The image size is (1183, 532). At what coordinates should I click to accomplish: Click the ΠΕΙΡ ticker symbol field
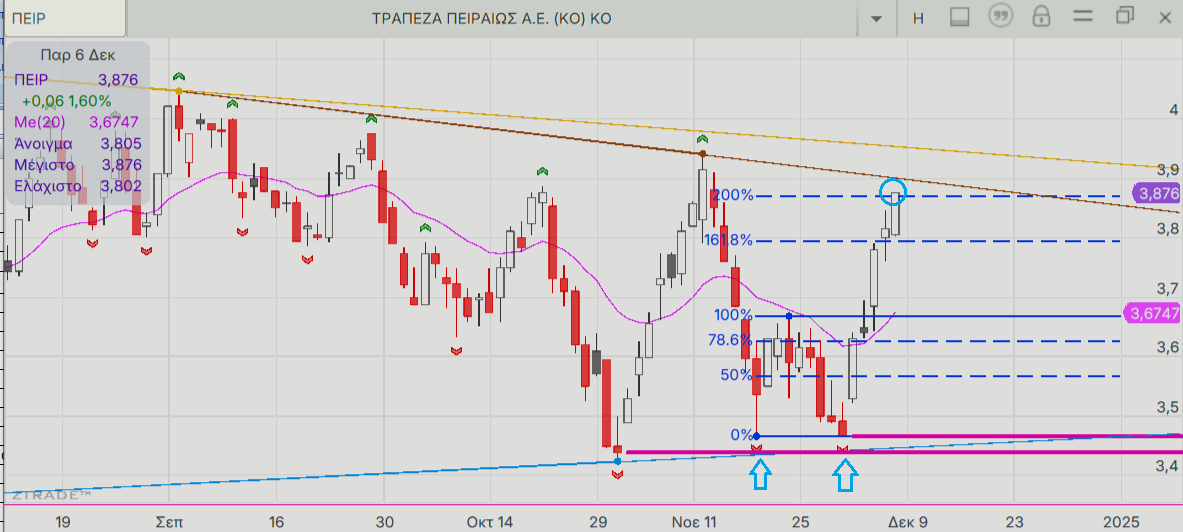tap(63, 18)
